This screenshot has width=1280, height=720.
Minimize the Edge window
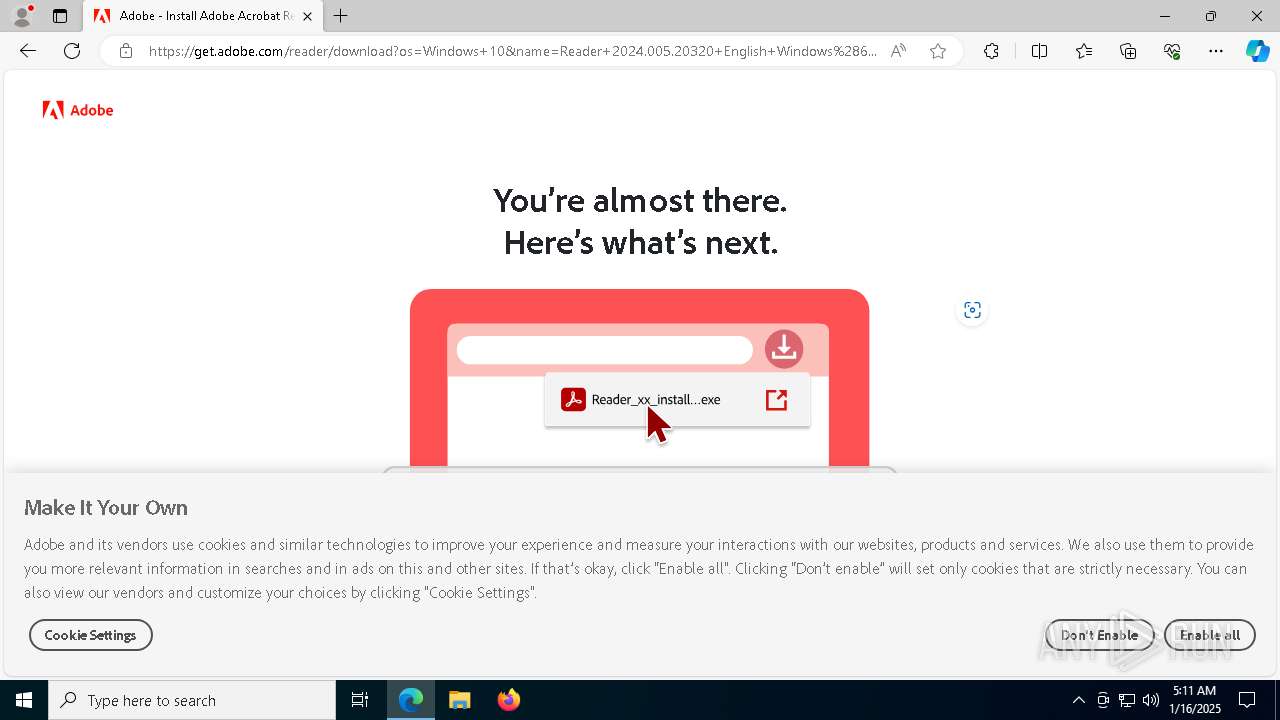tap(1165, 16)
